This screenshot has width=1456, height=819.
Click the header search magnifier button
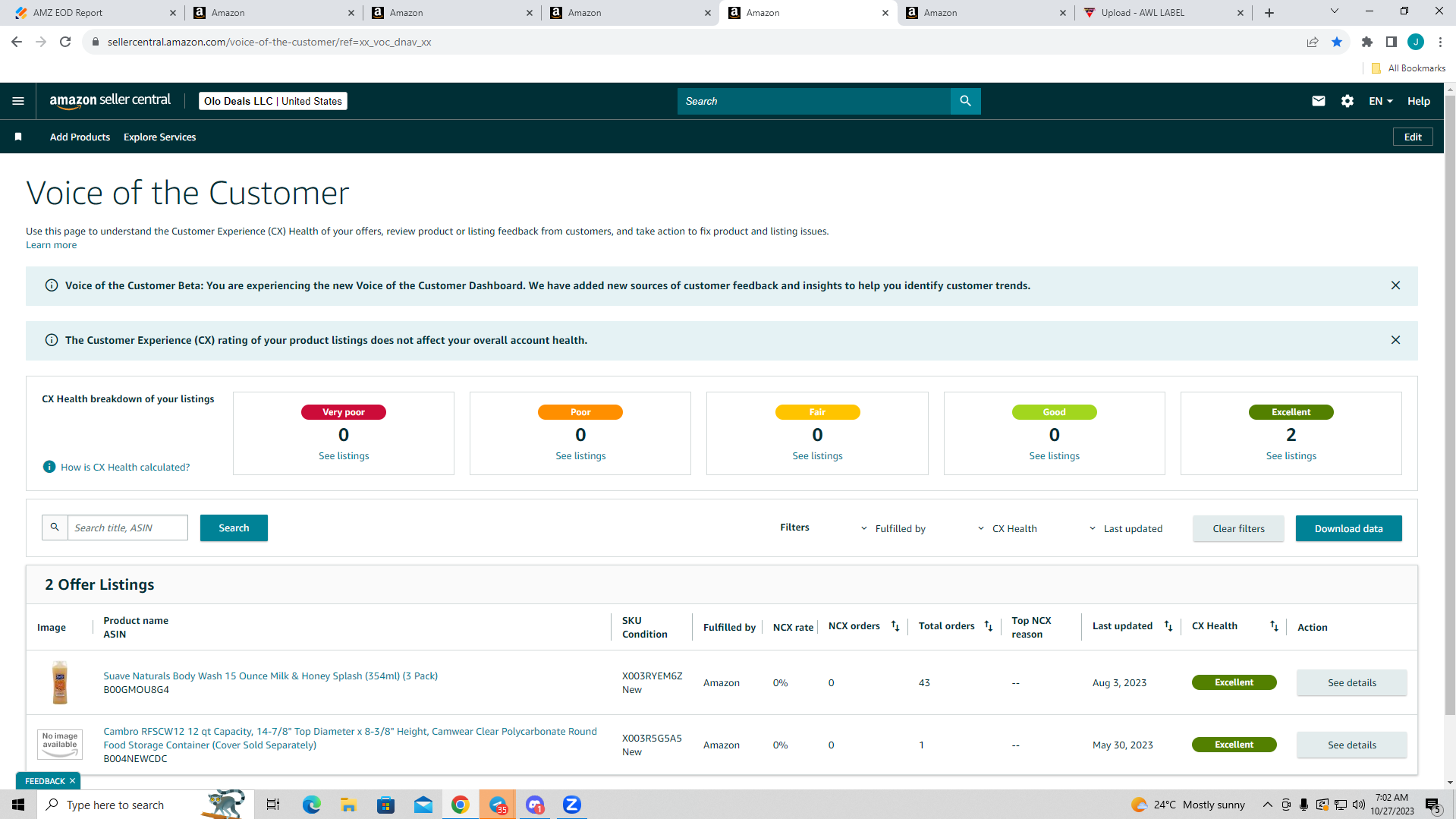coord(965,101)
